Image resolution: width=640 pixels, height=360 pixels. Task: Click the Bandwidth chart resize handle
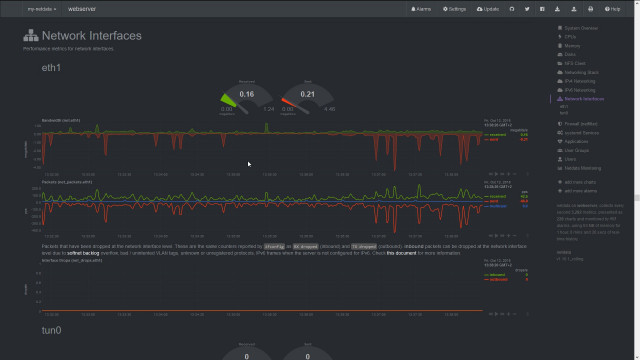tap(528, 174)
